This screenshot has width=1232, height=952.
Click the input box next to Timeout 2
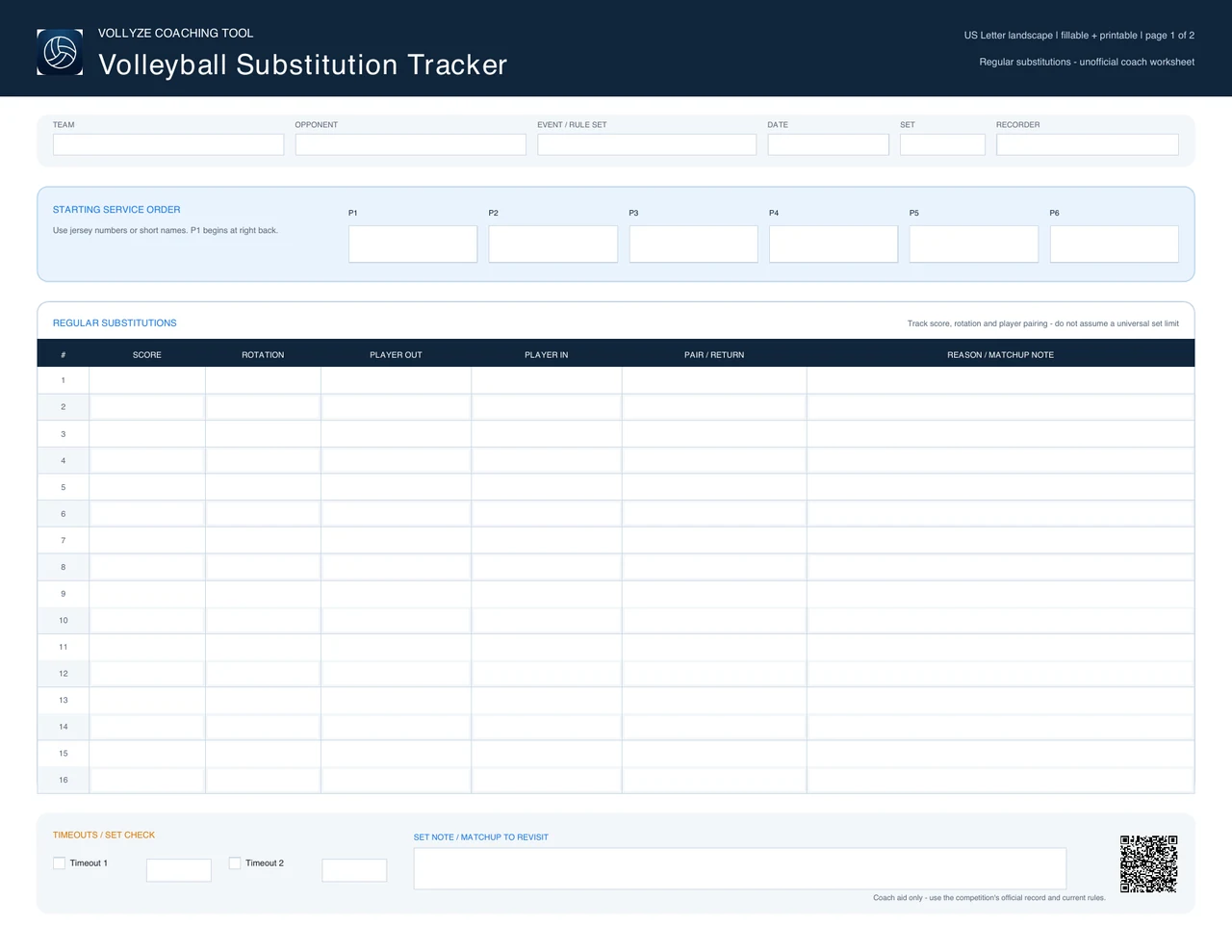click(x=354, y=870)
